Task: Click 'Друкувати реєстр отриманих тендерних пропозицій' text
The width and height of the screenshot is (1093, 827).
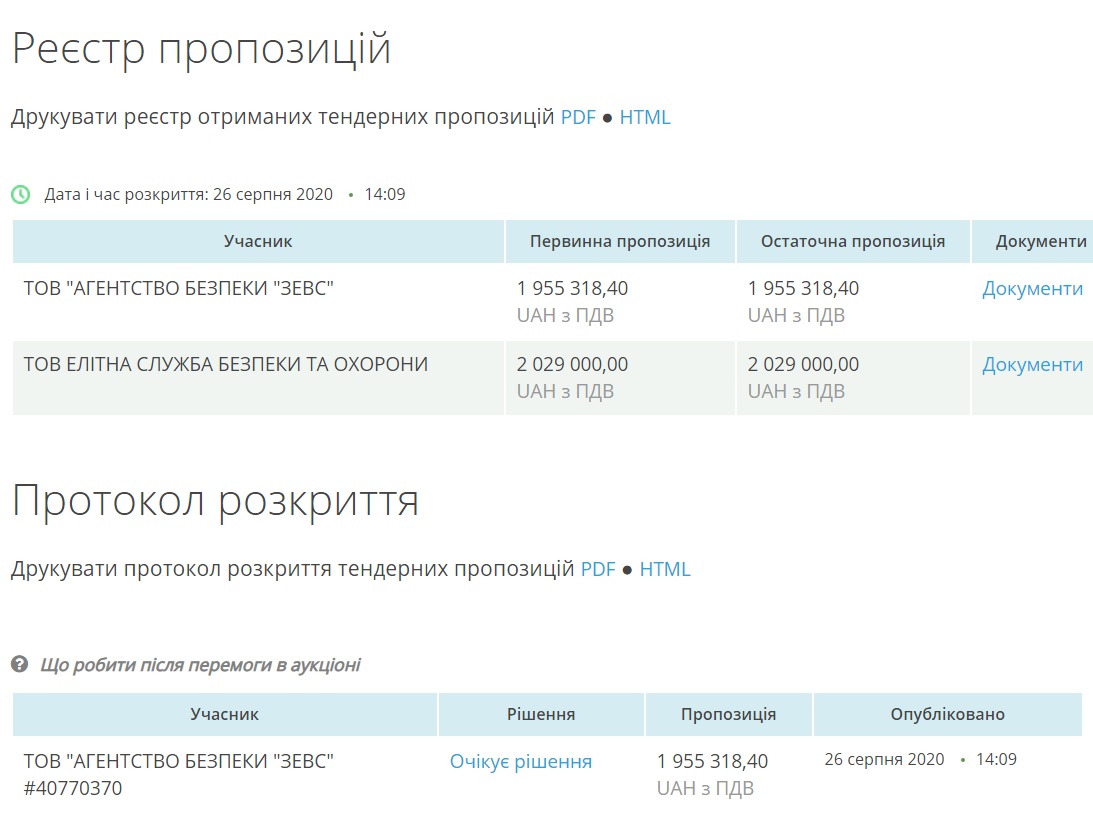Action: click(282, 117)
